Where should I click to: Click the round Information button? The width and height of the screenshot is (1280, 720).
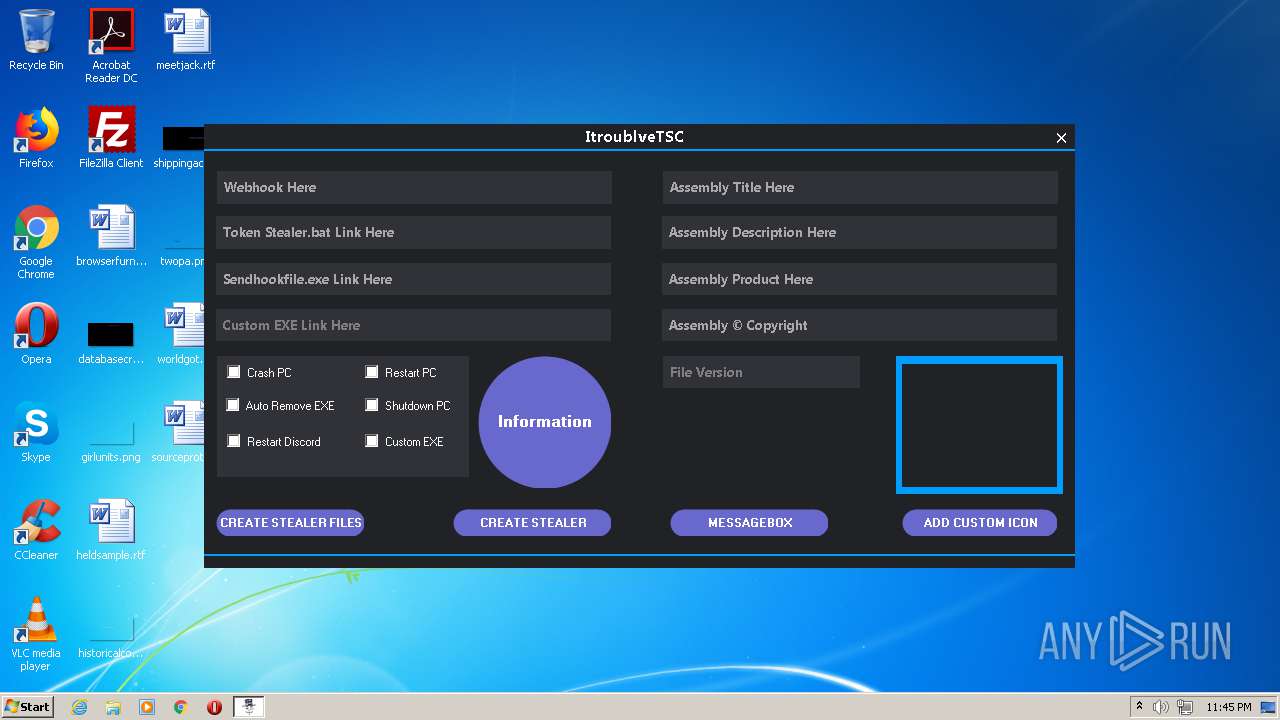[545, 422]
